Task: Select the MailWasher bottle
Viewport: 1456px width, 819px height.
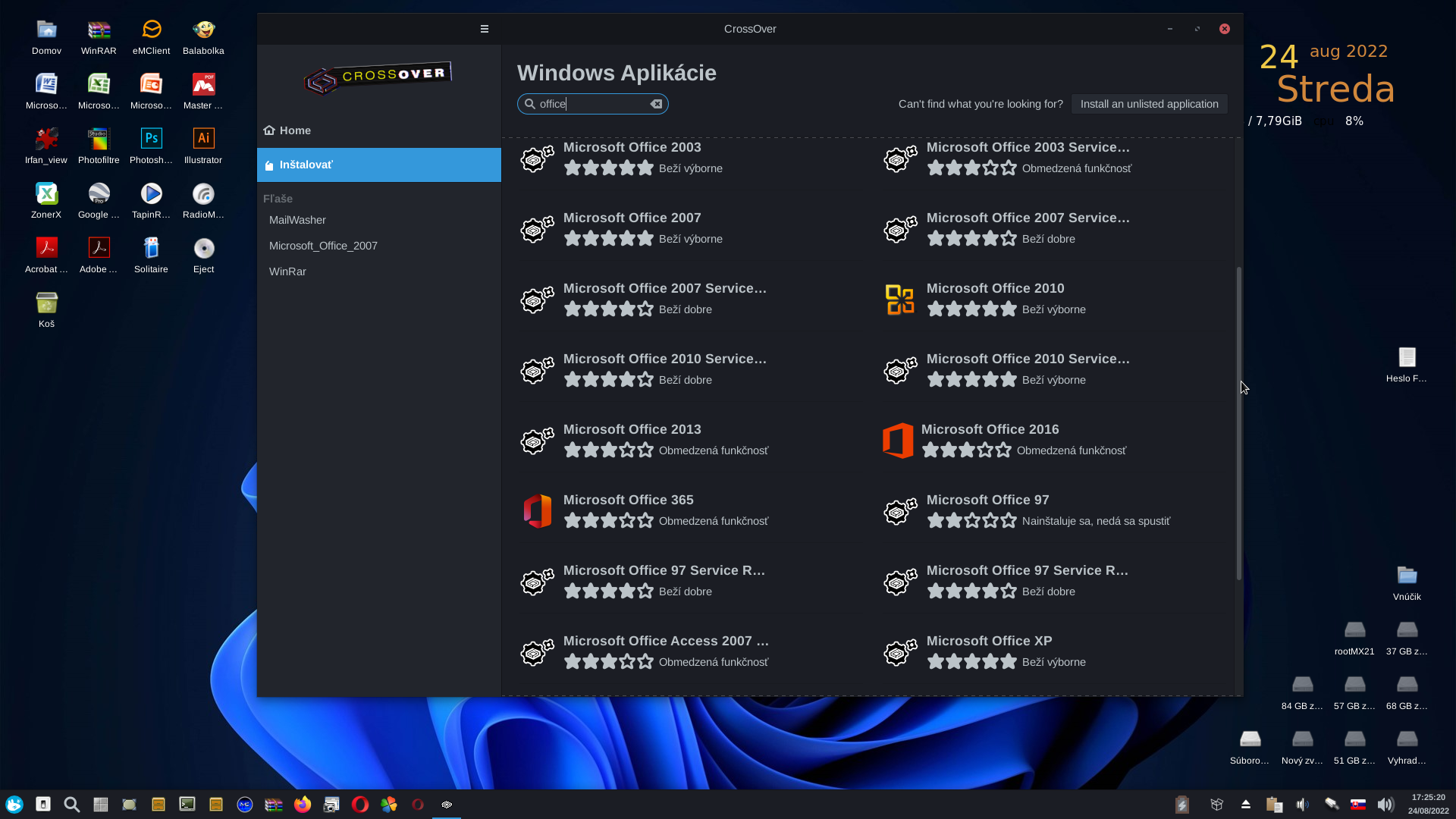Action: pyautogui.click(x=297, y=220)
